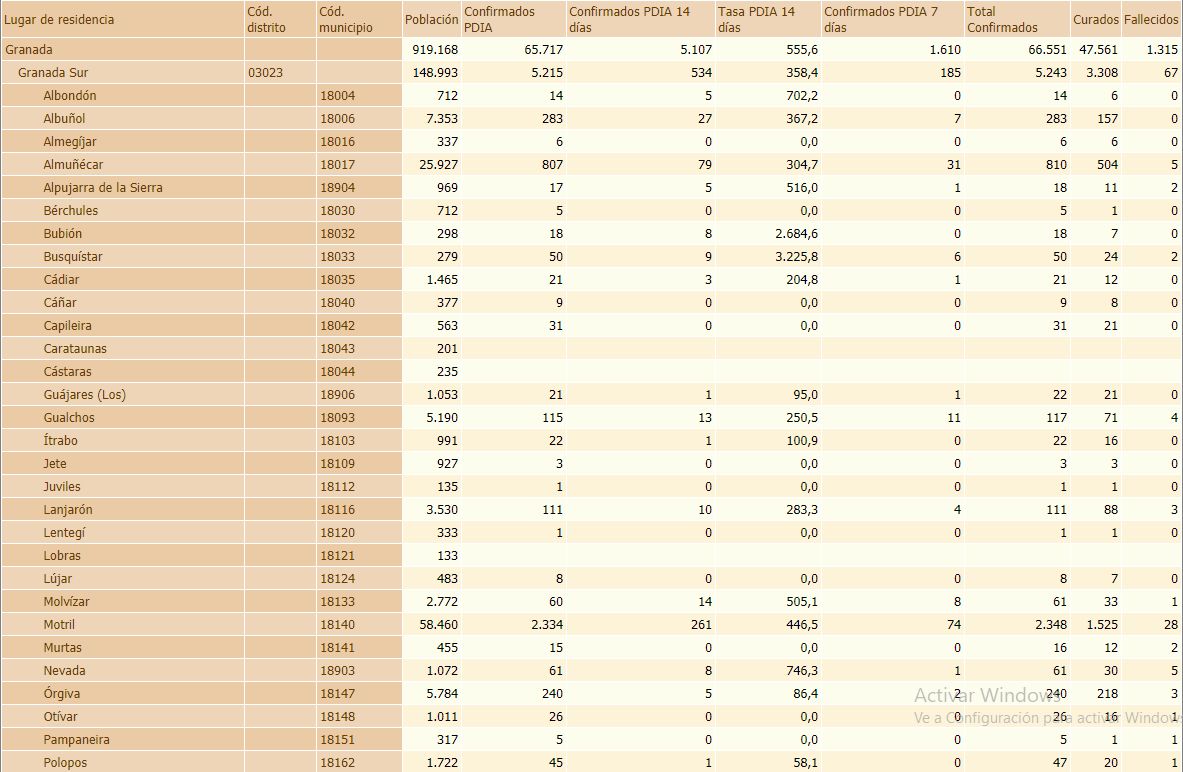Viewport: 1183px width, 772px height.
Task: Select the Juviles row label
Action: pyautogui.click(x=62, y=487)
